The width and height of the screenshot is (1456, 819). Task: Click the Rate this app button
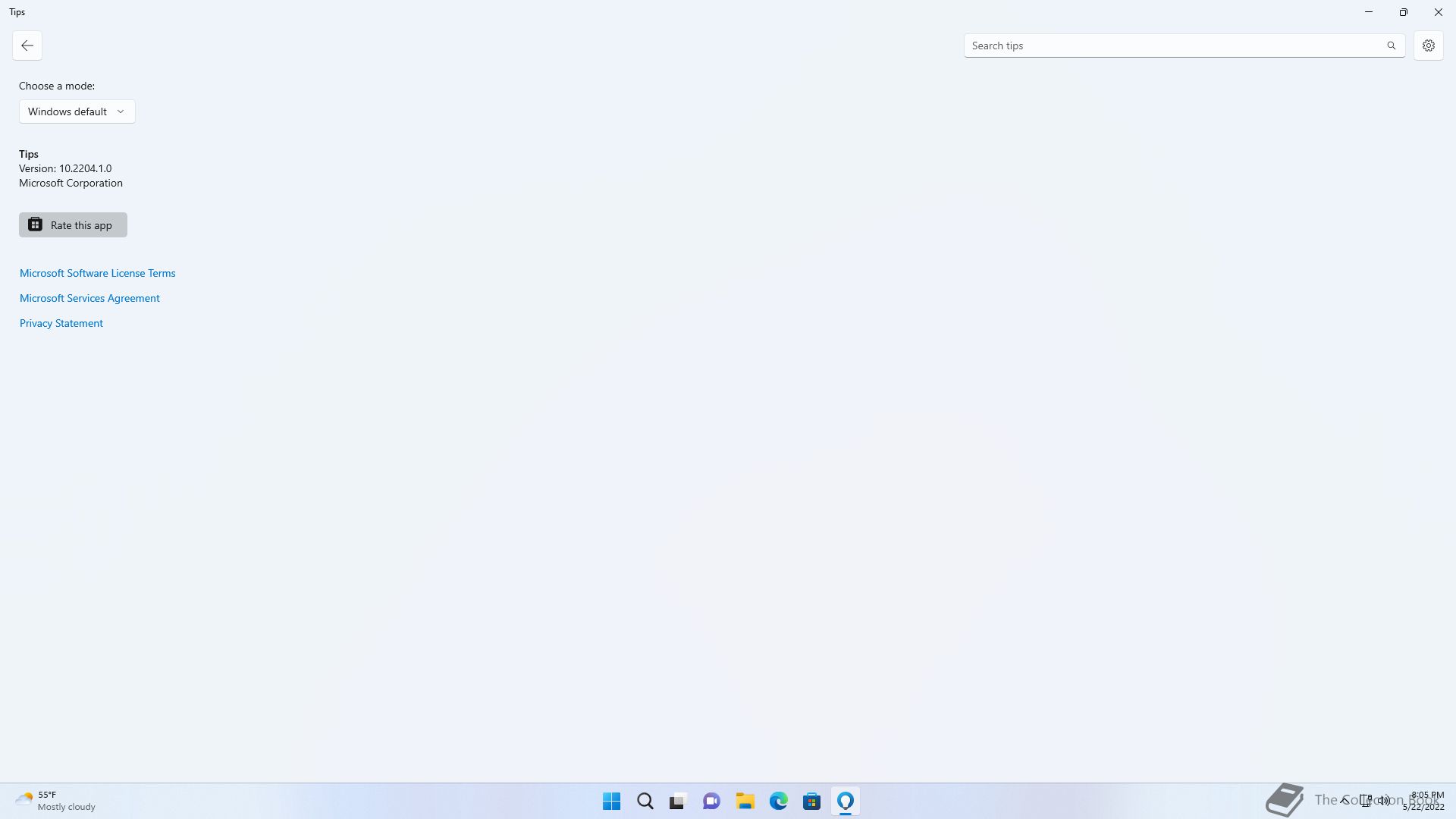point(73,225)
